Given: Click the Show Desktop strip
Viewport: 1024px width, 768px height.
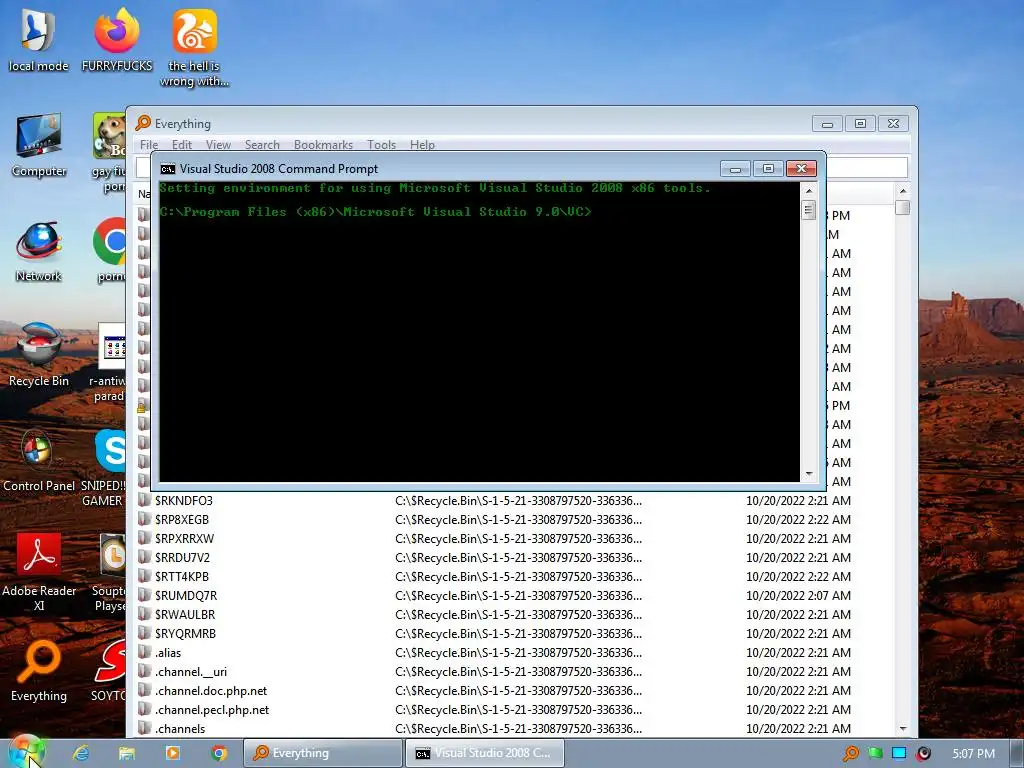Looking at the screenshot, I should coord(1017,753).
